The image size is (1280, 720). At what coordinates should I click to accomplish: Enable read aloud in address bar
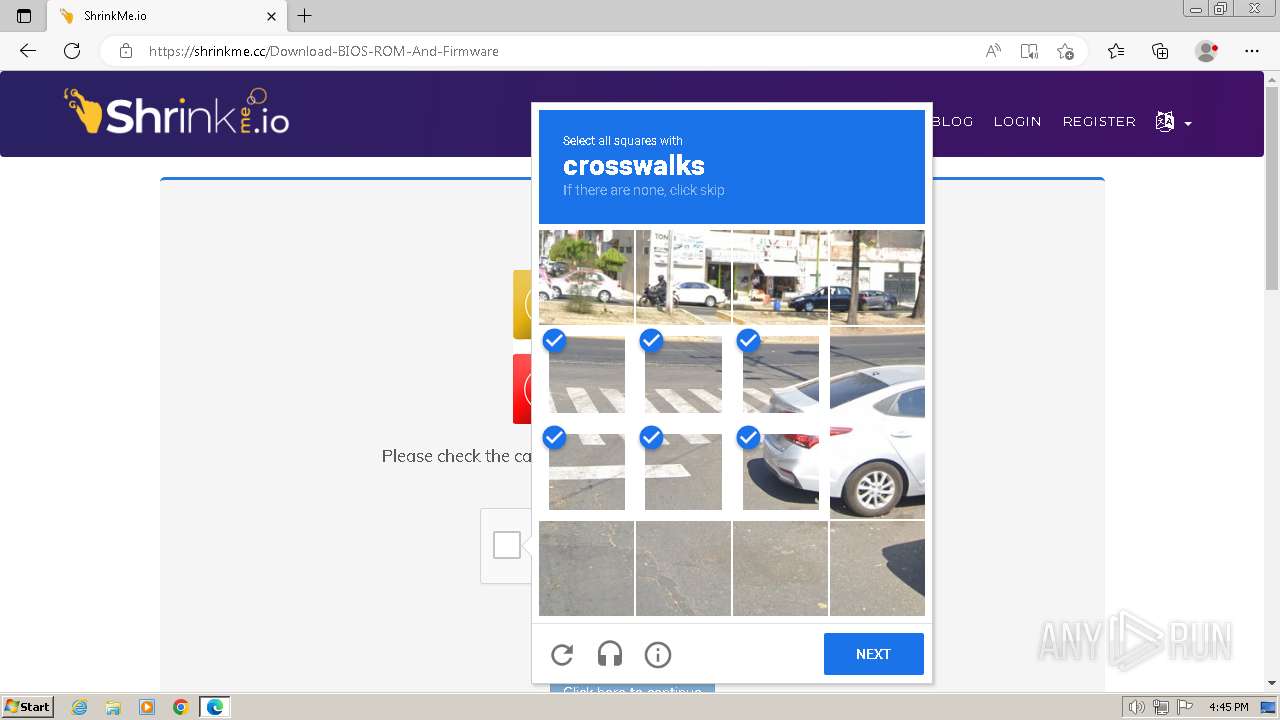[x=993, y=51]
